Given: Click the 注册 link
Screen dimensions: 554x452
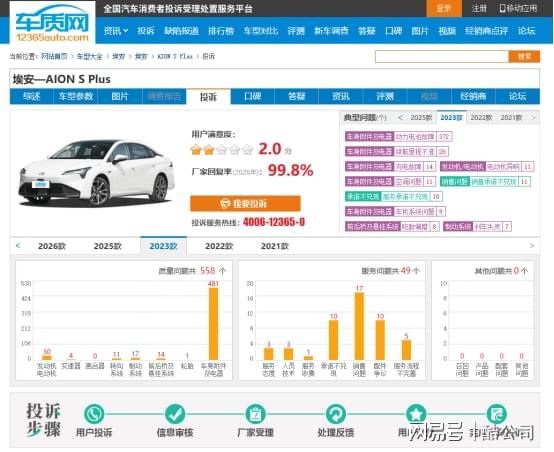Looking at the screenshot, I should point(479,8).
